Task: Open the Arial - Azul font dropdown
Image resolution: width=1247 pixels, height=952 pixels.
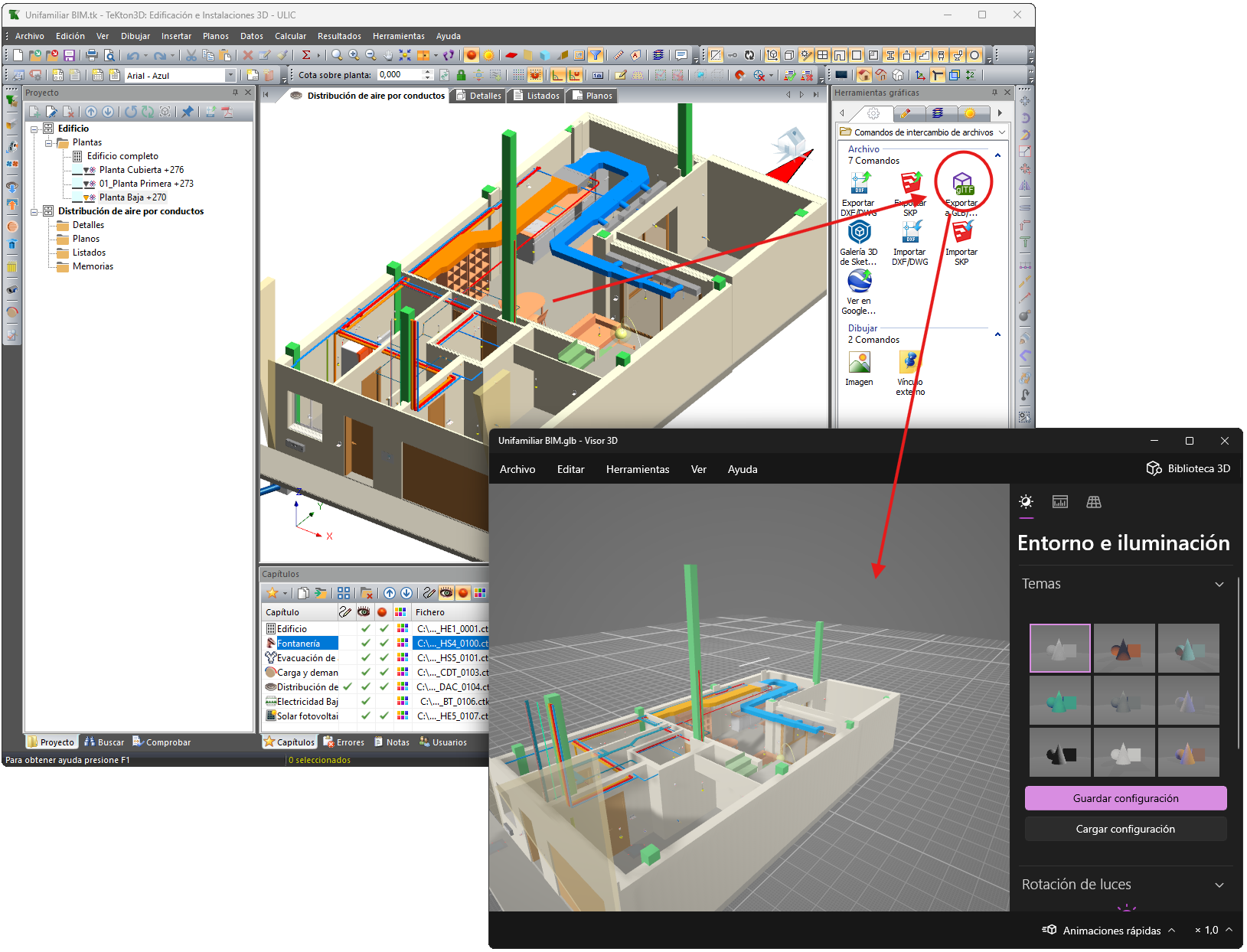Action: point(230,75)
